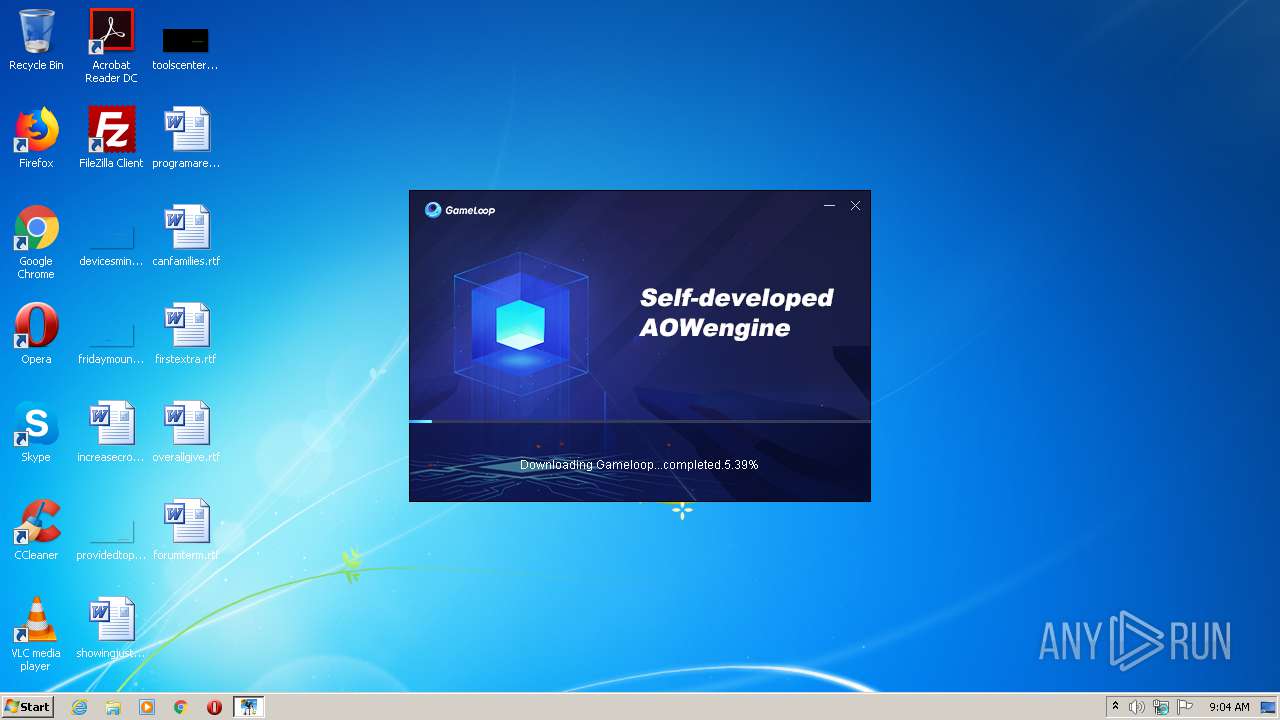This screenshot has height=720, width=1280.
Task: Open Firefox from the desktop
Action: [36, 138]
